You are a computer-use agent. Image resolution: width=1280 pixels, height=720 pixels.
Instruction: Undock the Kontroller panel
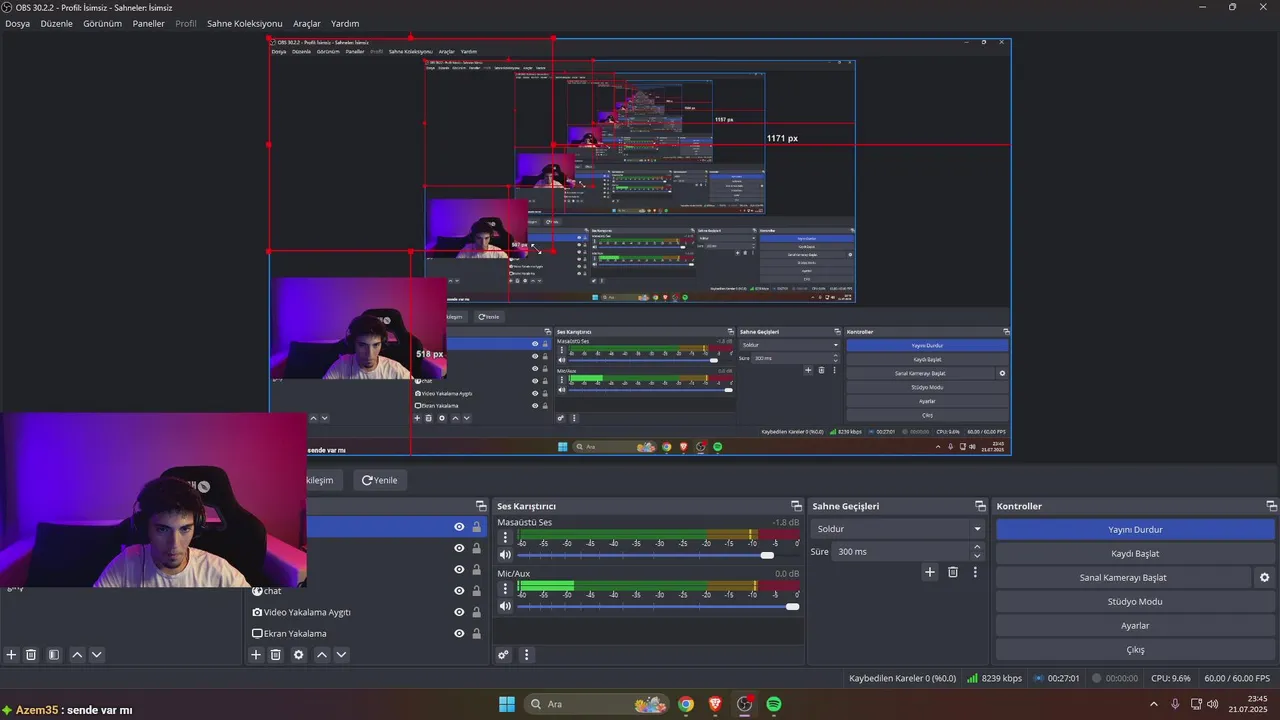(1271, 506)
